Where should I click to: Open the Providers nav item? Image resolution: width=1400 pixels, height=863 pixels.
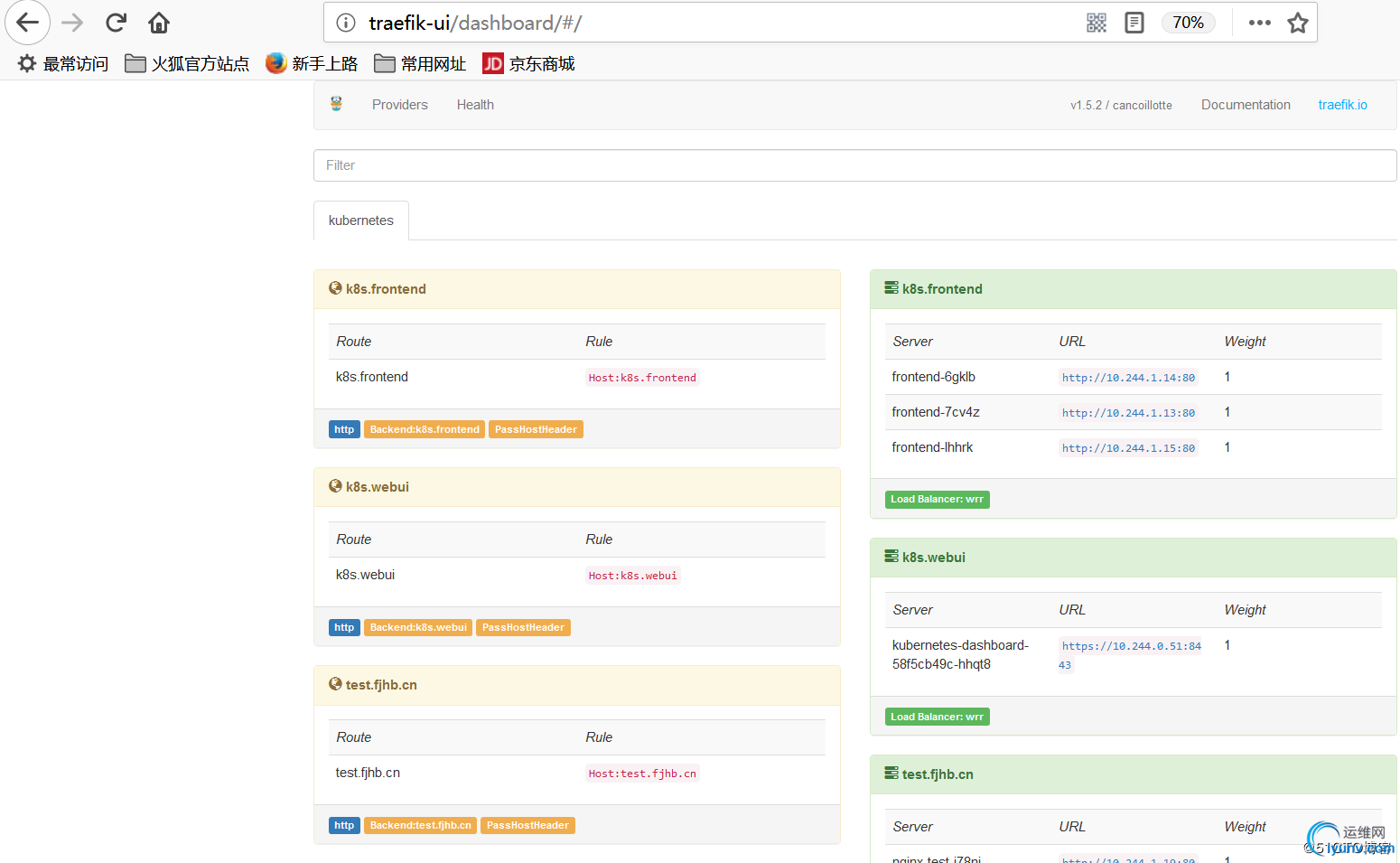pos(400,105)
